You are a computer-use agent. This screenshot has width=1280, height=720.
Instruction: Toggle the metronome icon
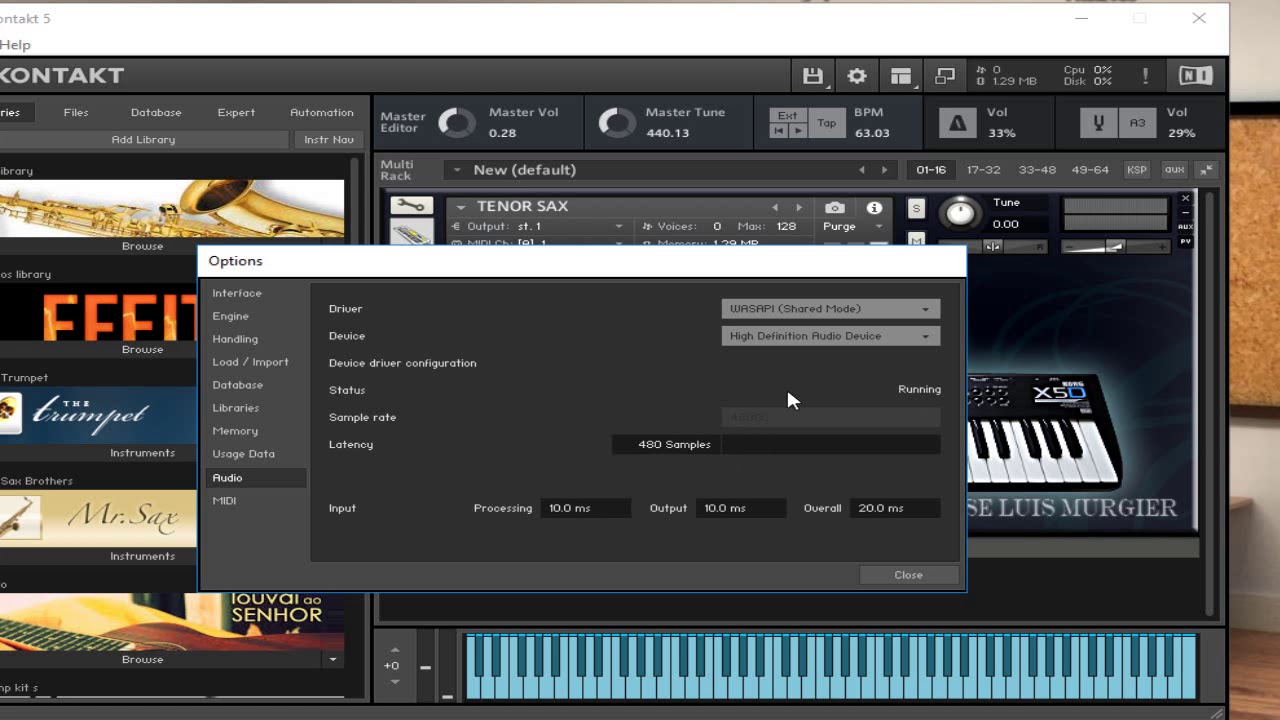tap(958, 123)
